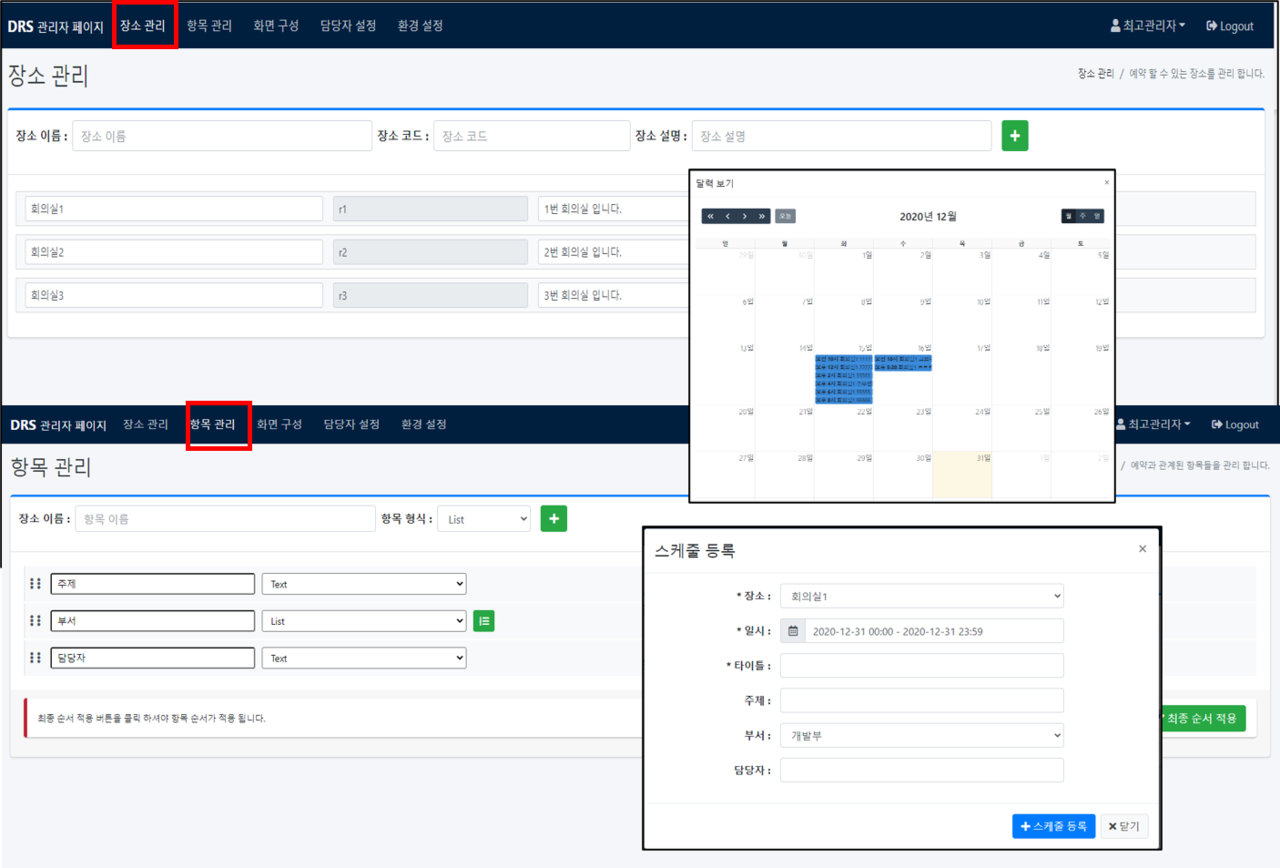This screenshot has width=1280, height=868.
Task: Focus the 주제 field in the schedule dialog
Action: pos(922,701)
